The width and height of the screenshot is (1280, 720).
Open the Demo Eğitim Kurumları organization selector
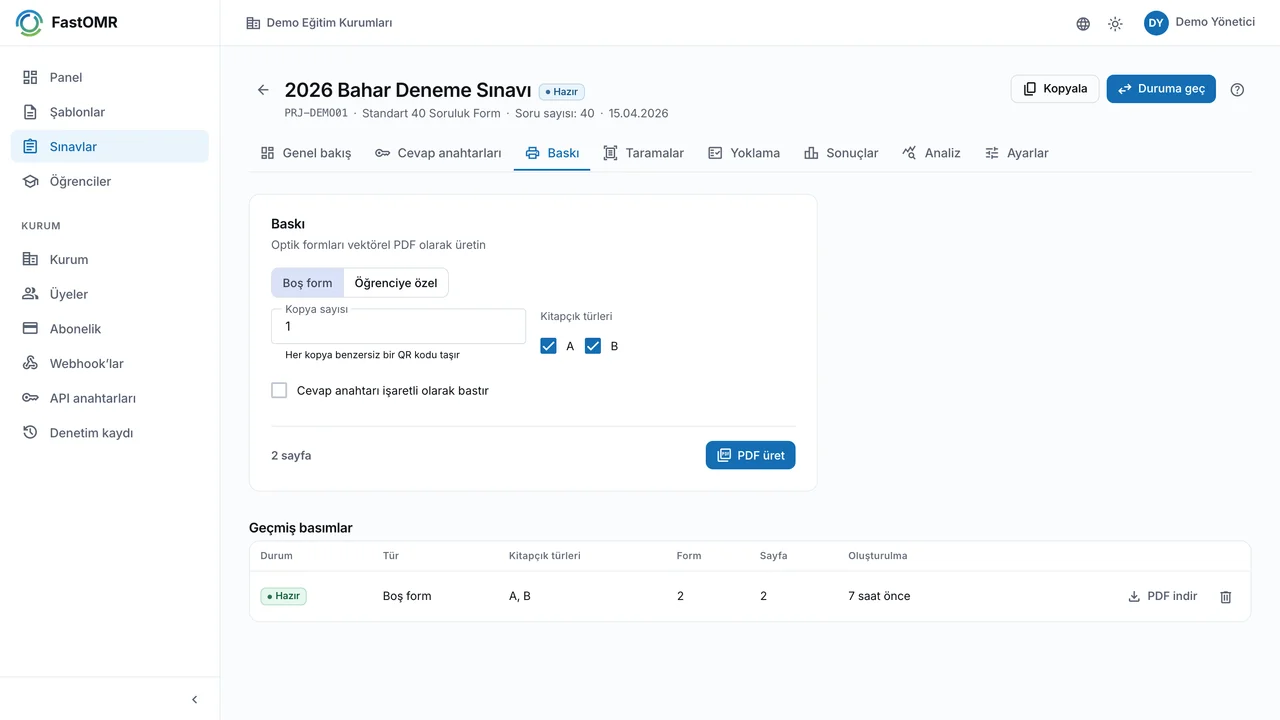point(319,23)
